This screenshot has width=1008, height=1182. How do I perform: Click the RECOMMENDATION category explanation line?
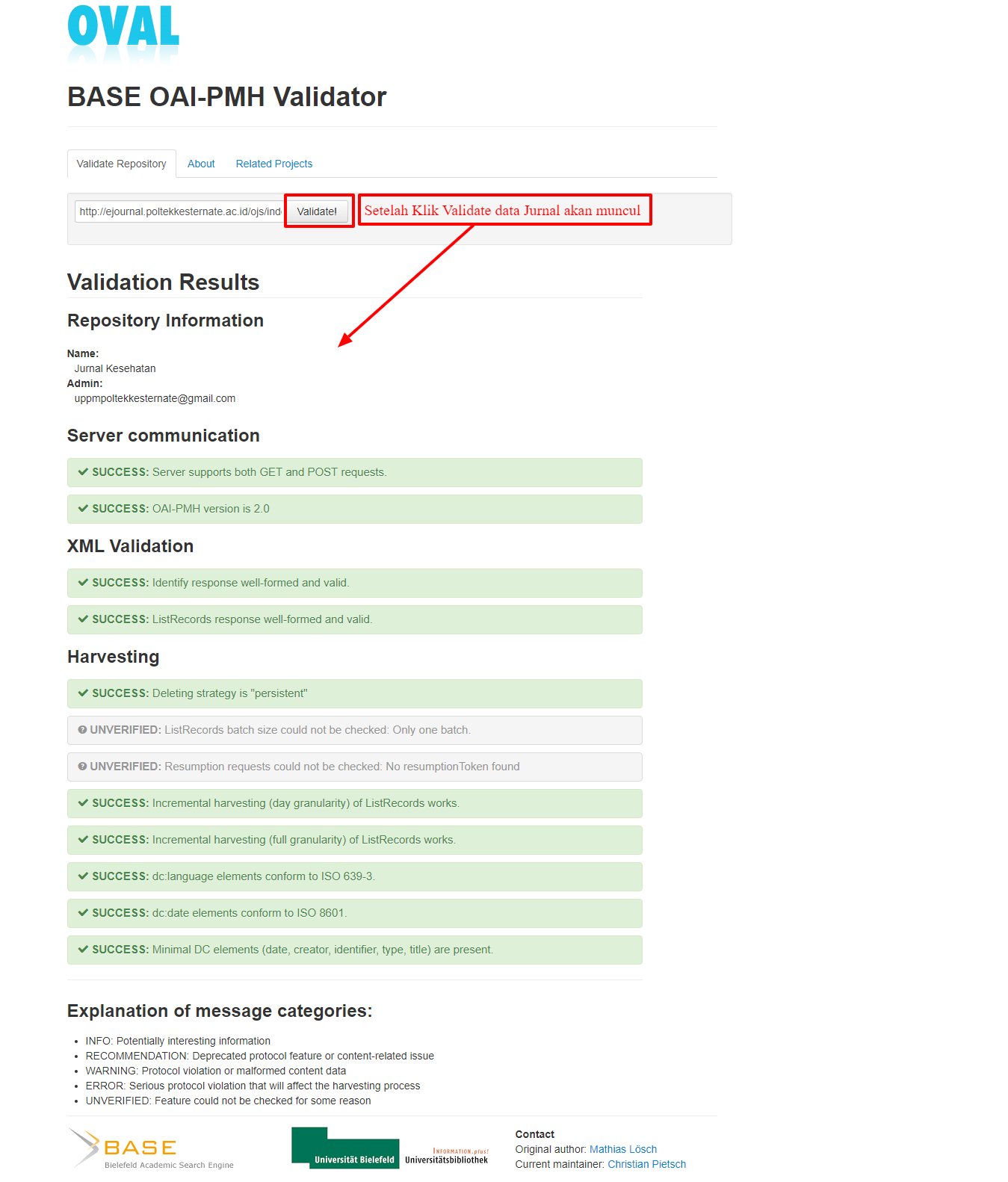coord(260,1056)
